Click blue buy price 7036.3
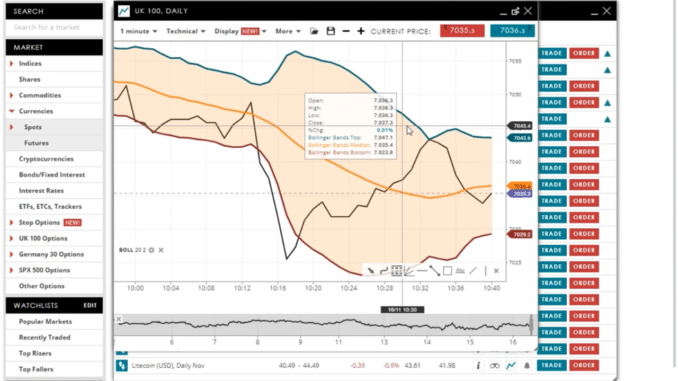Screen dimensions: 678x381 click(x=512, y=31)
